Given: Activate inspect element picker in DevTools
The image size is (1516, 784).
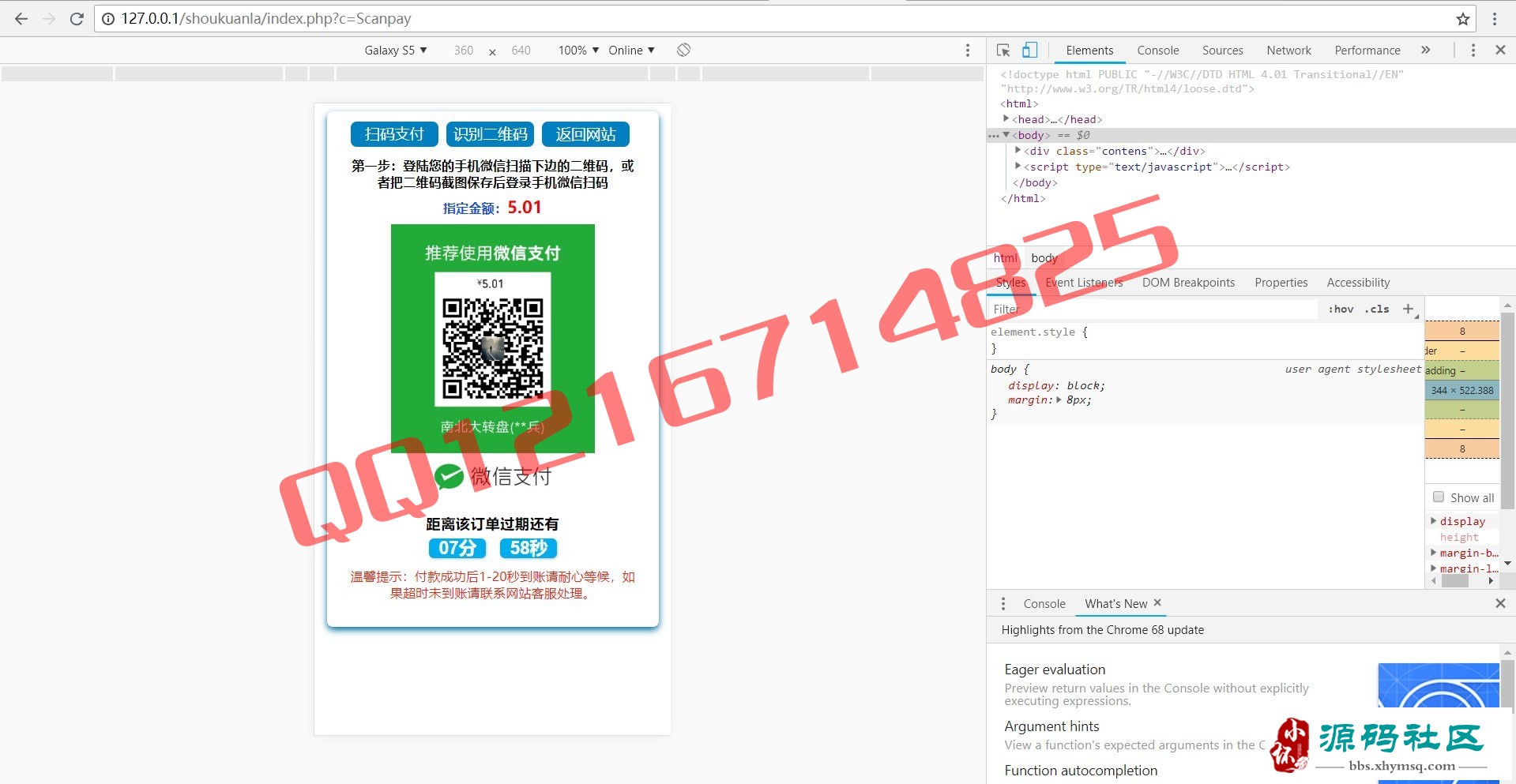Looking at the screenshot, I should pos(1003,50).
